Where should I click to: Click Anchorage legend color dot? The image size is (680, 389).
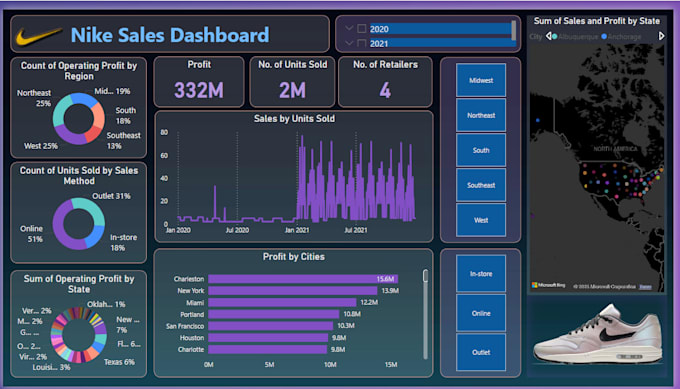[x=604, y=36]
